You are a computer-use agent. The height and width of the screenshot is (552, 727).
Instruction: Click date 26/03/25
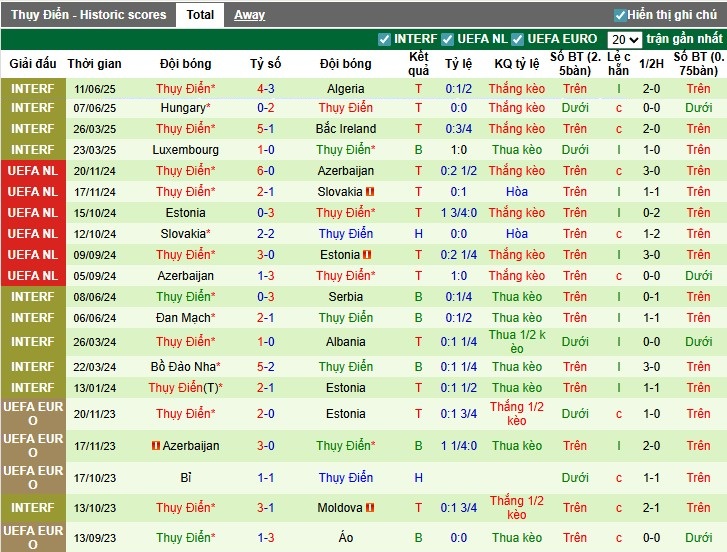coord(95,129)
